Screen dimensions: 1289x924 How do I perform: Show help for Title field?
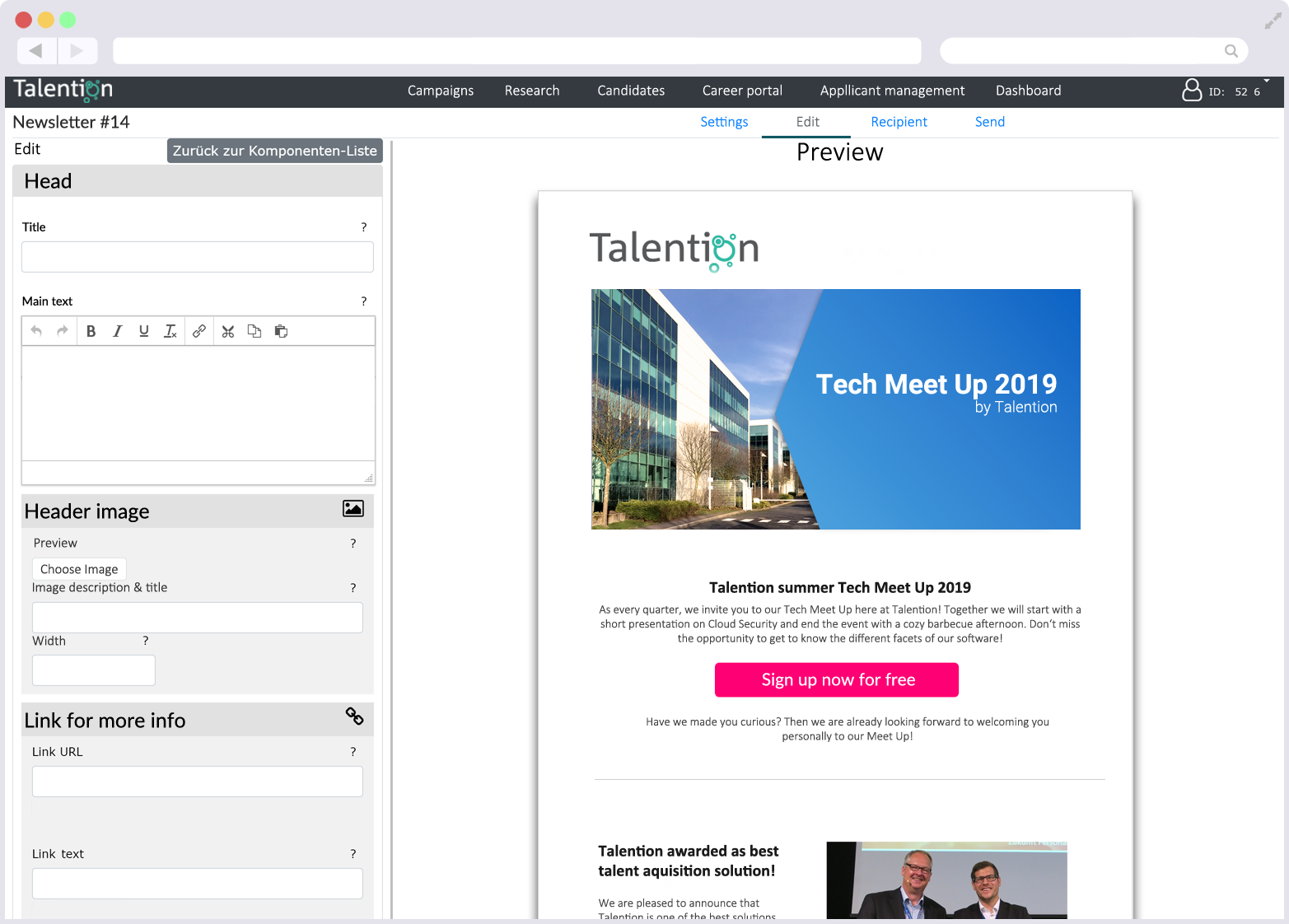(364, 227)
